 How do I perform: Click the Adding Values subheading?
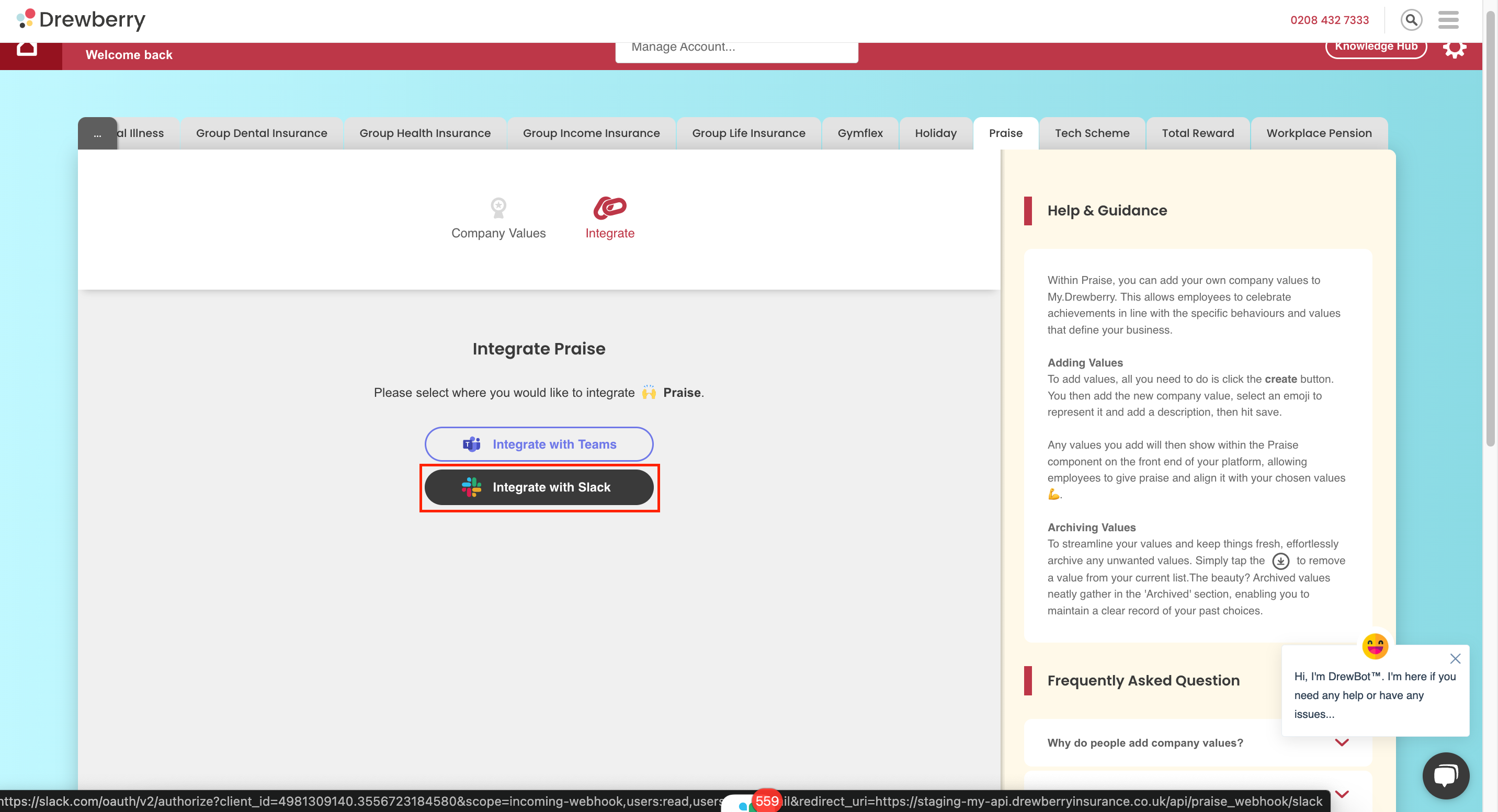pyautogui.click(x=1085, y=363)
